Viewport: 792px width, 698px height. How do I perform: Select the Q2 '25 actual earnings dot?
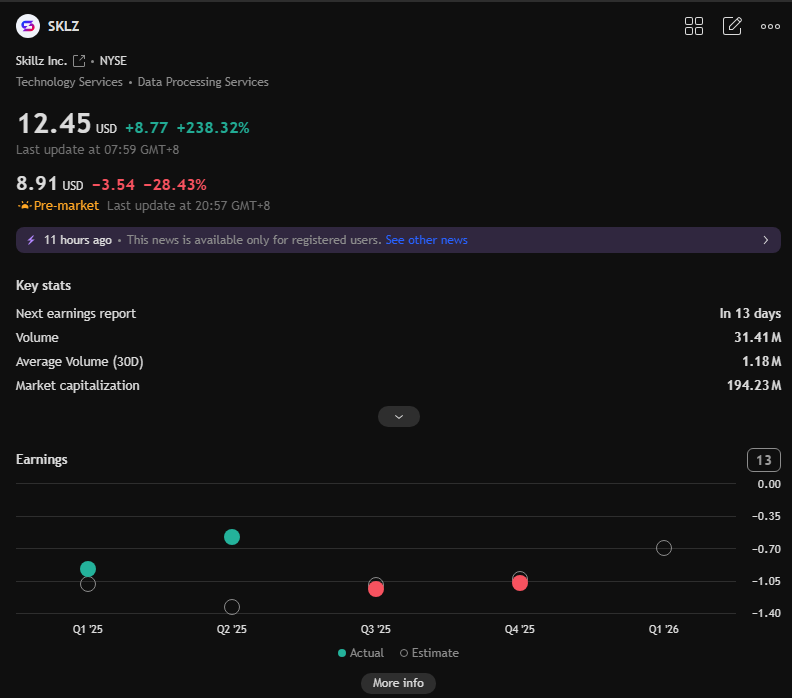[232, 537]
